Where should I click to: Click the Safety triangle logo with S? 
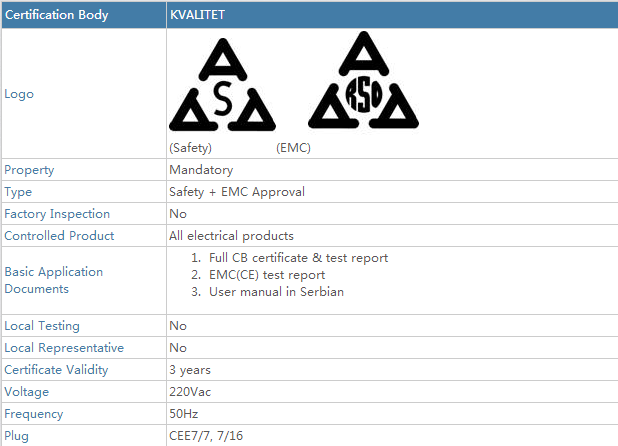point(222,85)
